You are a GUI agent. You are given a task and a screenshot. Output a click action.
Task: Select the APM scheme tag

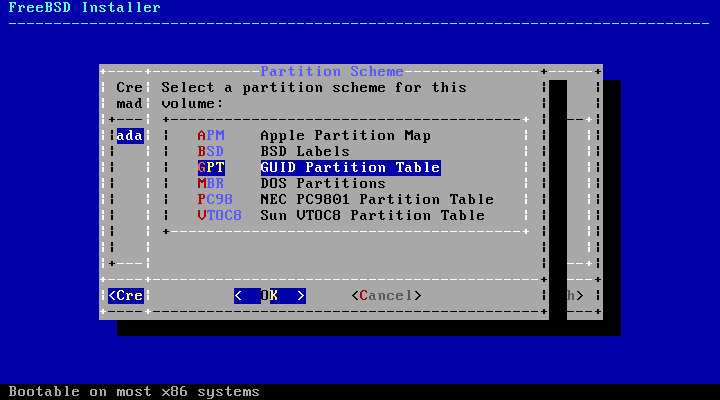(211, 136)
